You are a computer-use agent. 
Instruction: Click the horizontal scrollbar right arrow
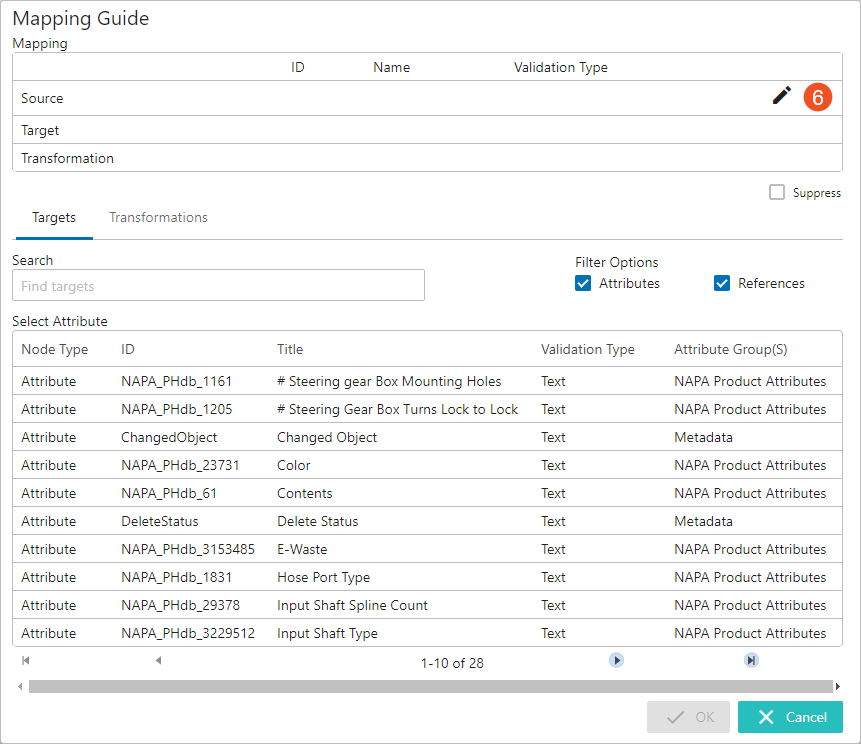(838, 686)
